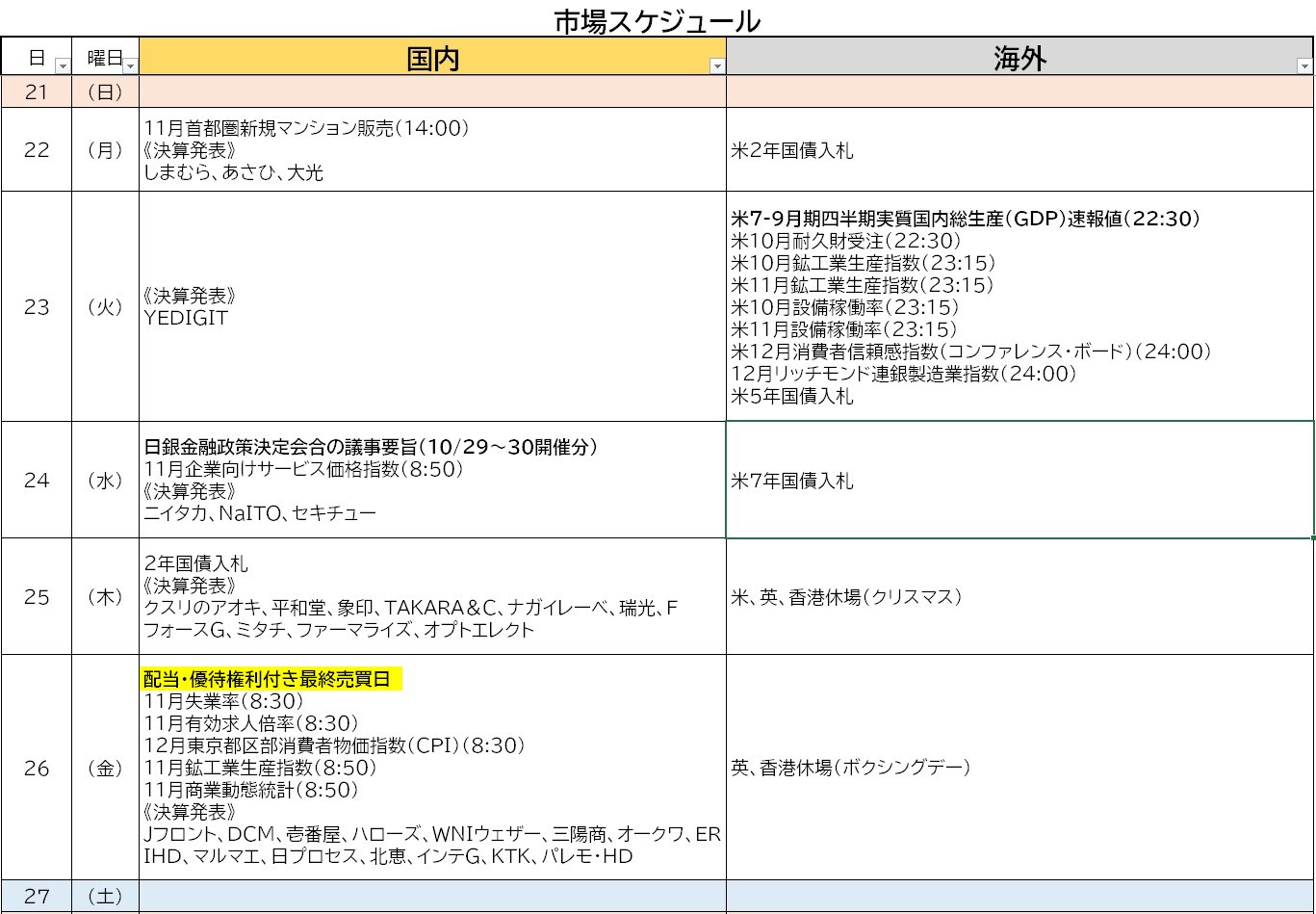Click the cell listing しまむら、あさひ、大光
Screen dimensions: 1316x914
pyautogui.click(x=432, y=150)
